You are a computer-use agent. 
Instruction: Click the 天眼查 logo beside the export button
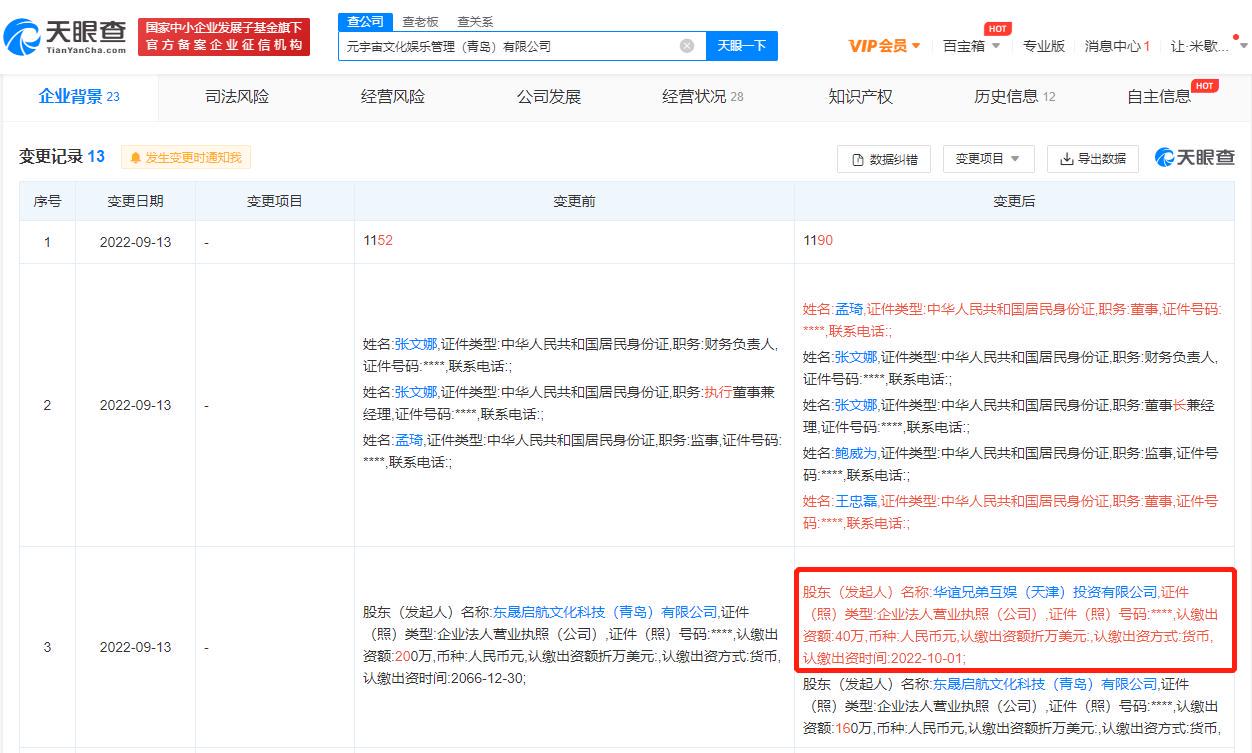click(x=1195, y=158)
